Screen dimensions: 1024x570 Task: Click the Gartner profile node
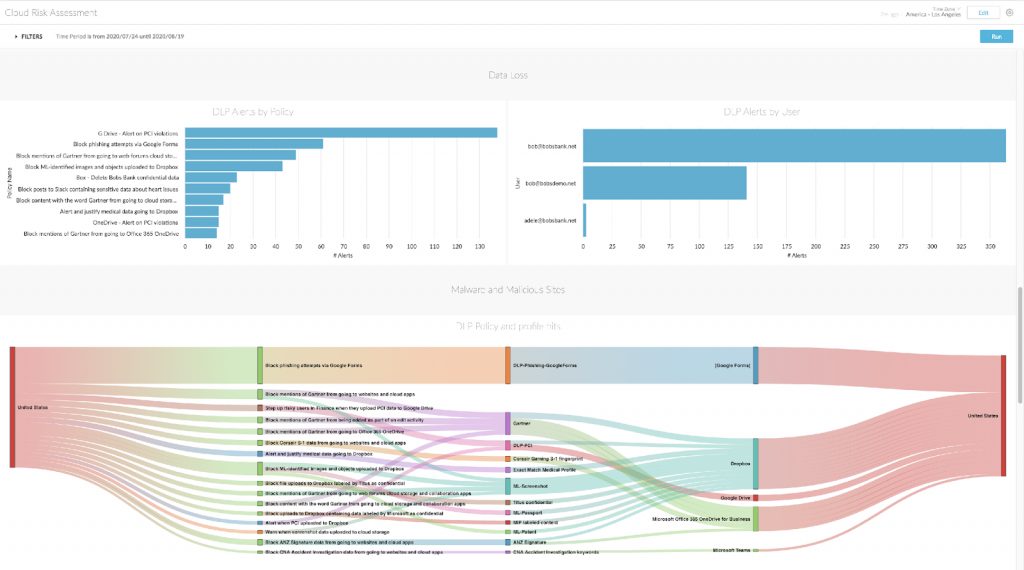point(508,423)
